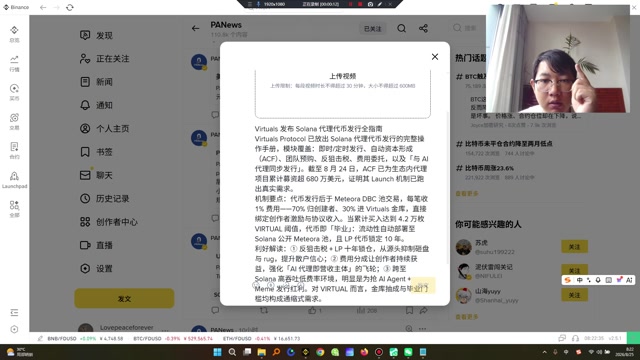Click the BNB/FDUSD ticker in status bar

click(x=85, y=338)
